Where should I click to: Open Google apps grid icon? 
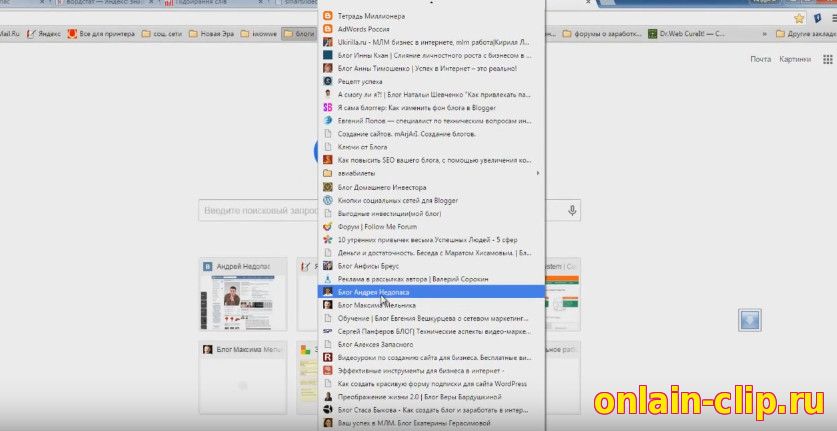(827, 59)
